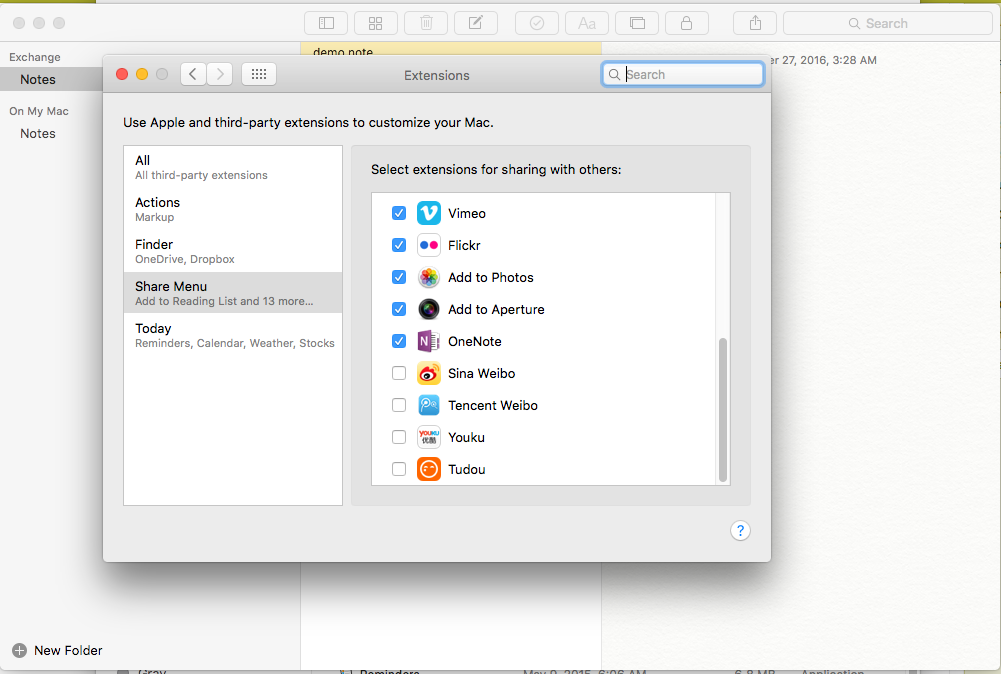Enable Youku sharing extension
This screenshot has height=674, width=1001.
tap(399, 437)
